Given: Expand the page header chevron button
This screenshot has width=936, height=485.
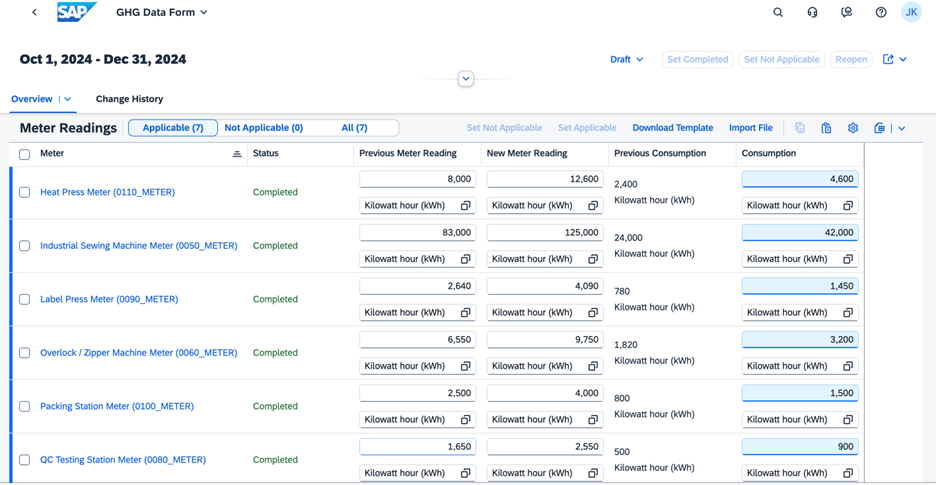Looking at the screenshot, I should tap(466, 79).
